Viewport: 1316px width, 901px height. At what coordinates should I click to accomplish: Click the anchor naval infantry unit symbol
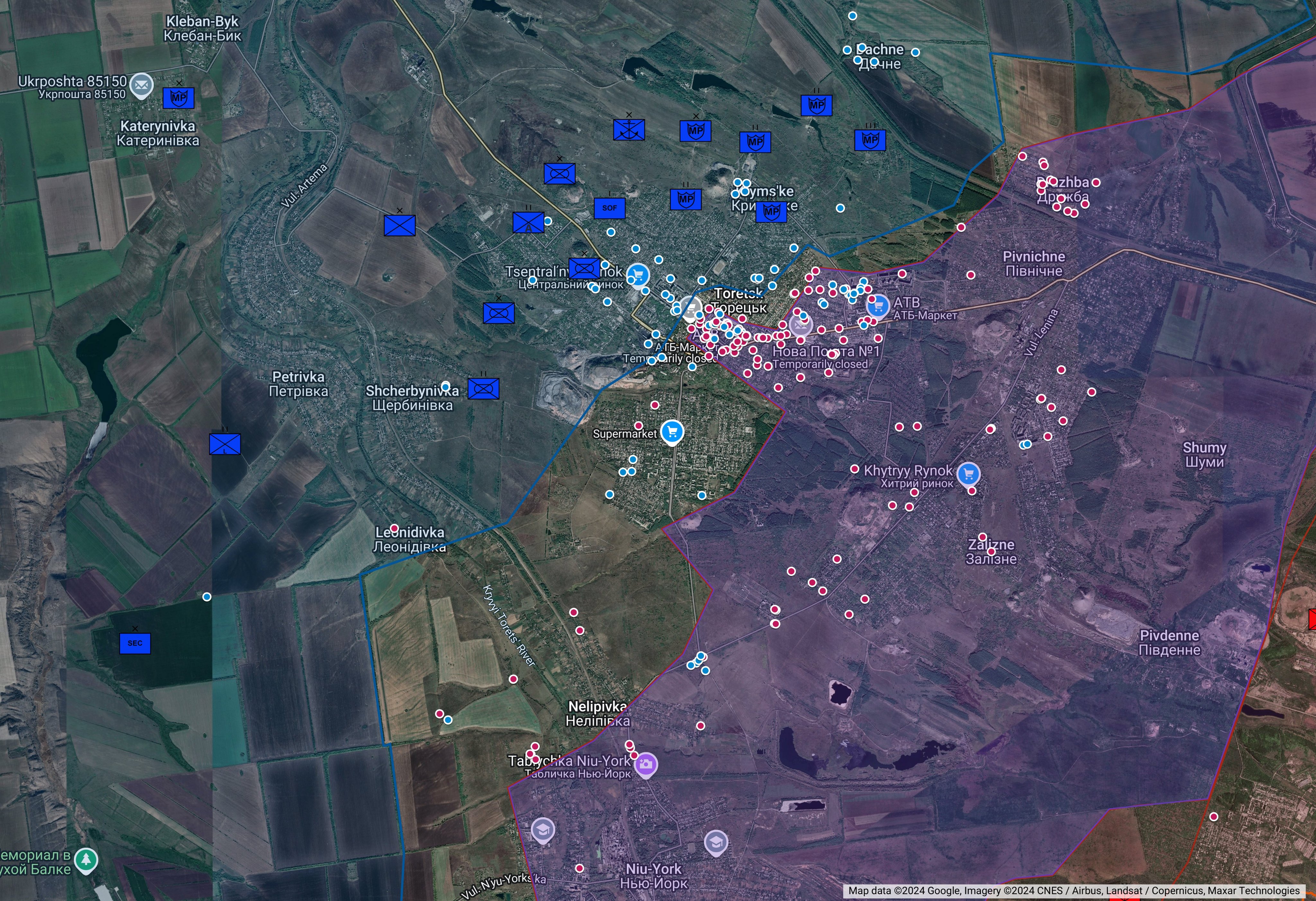point(628,129)
